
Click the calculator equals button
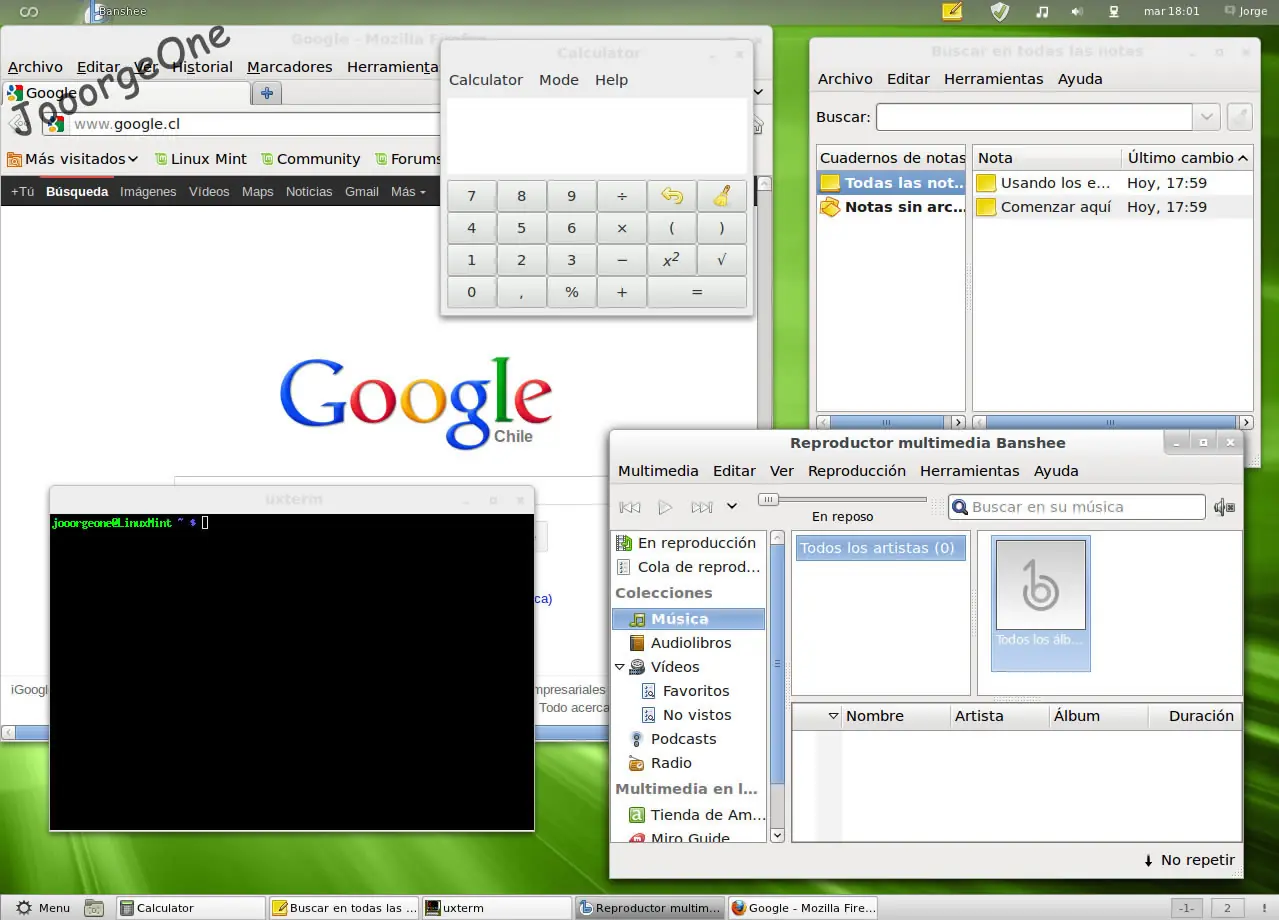tap(697, 292)
